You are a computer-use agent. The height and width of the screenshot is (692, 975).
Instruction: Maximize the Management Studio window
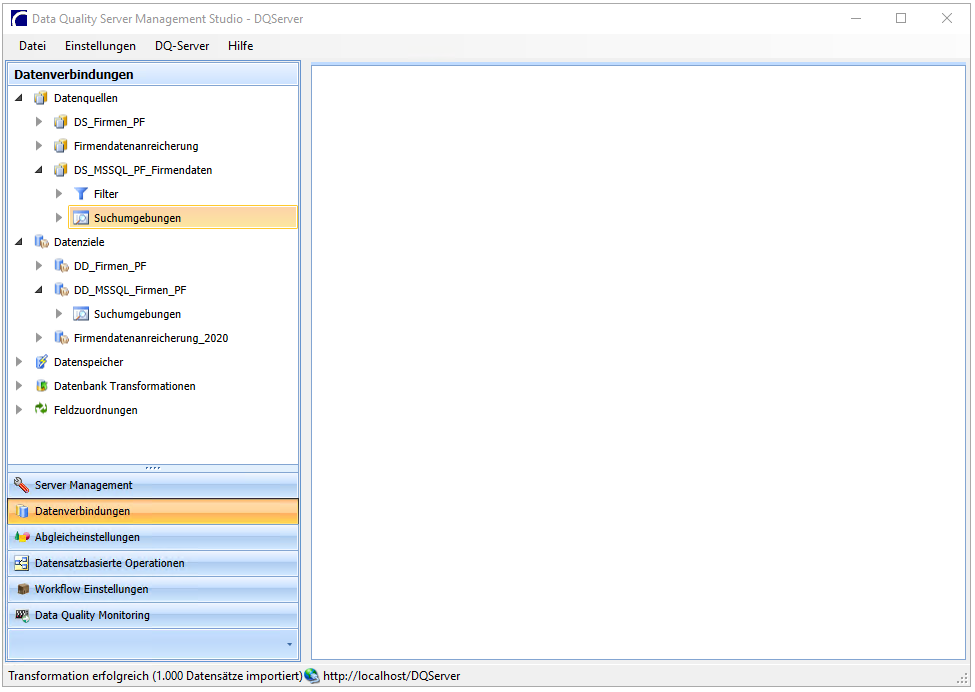click(x=901, y=19)
